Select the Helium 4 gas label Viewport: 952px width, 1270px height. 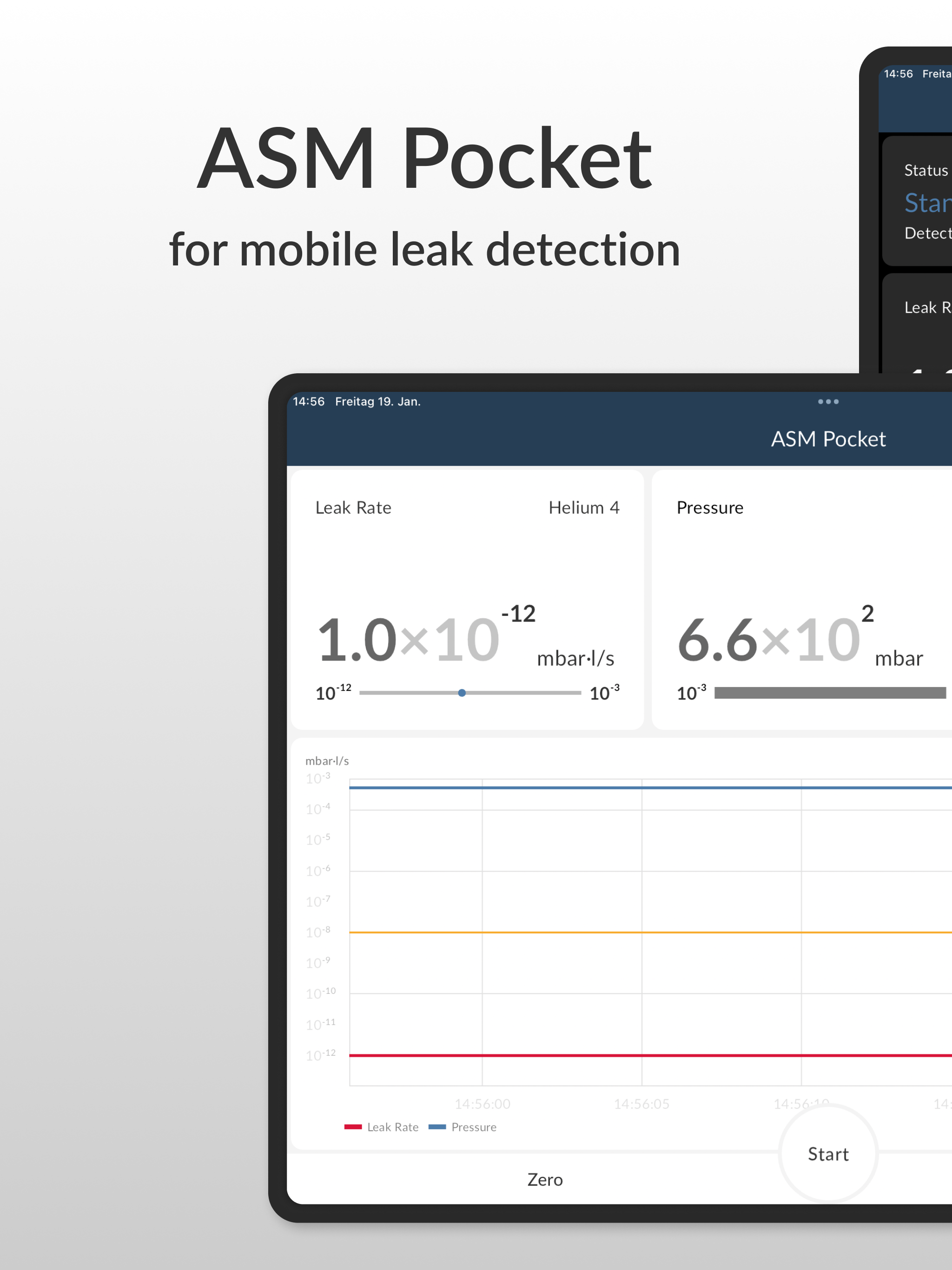pyautogui.click(x=583, y=508)
